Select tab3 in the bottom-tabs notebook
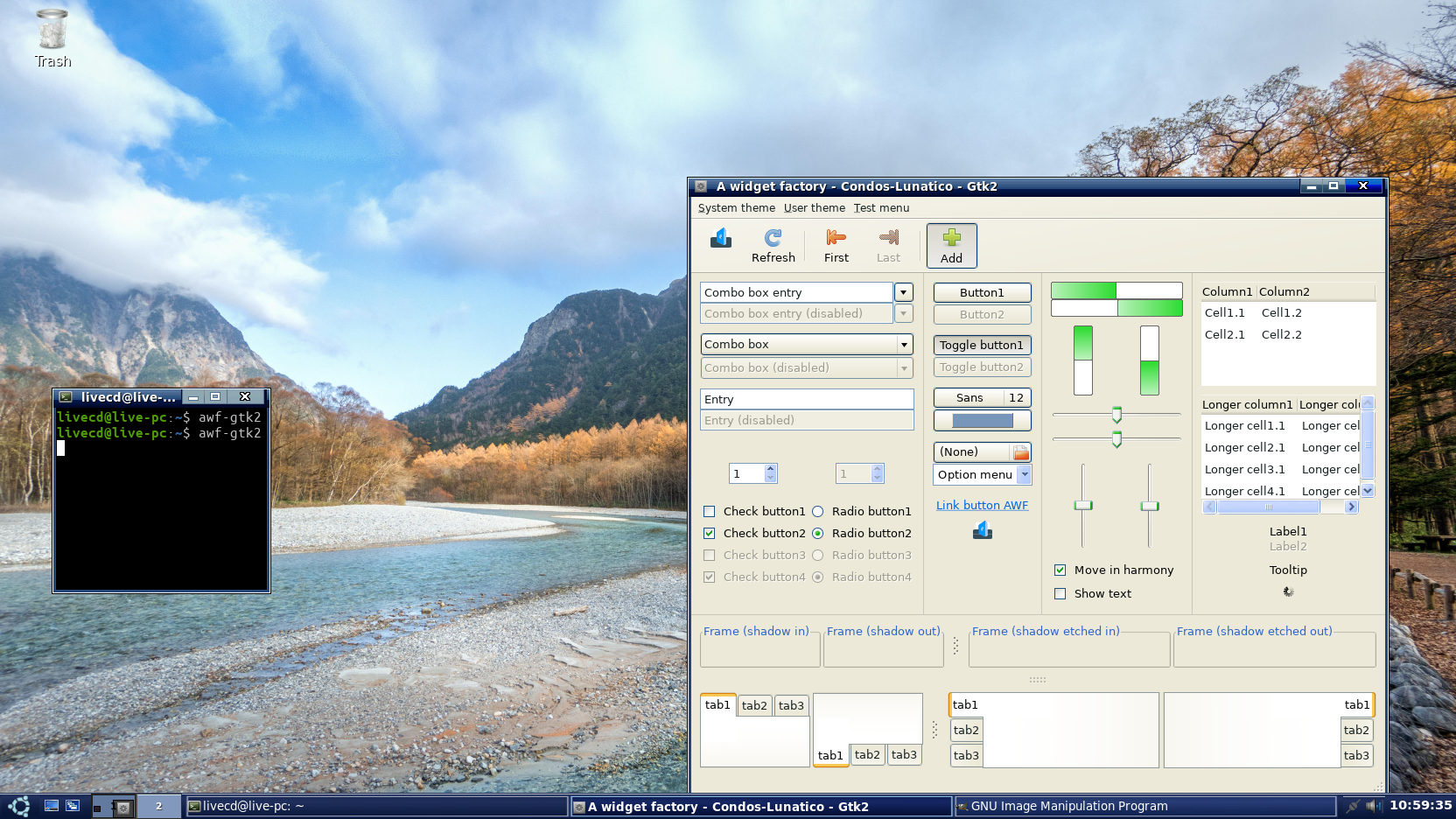The width and height of the screenshot is (1456, 819). pos(904,755)
